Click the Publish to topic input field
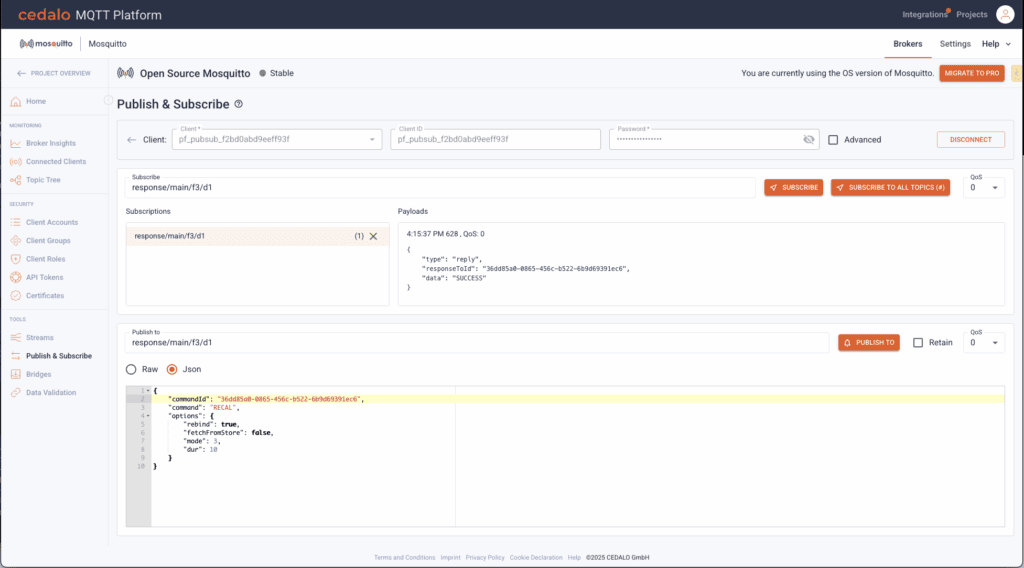Screen dimensions: 1024x568 click(475, 342)
